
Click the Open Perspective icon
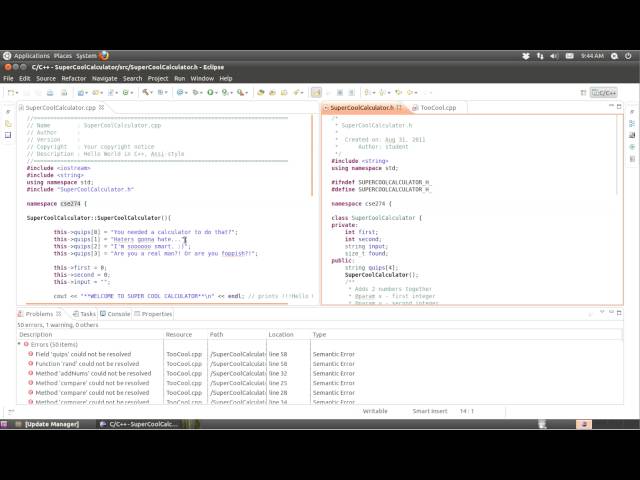pos(583,93)
